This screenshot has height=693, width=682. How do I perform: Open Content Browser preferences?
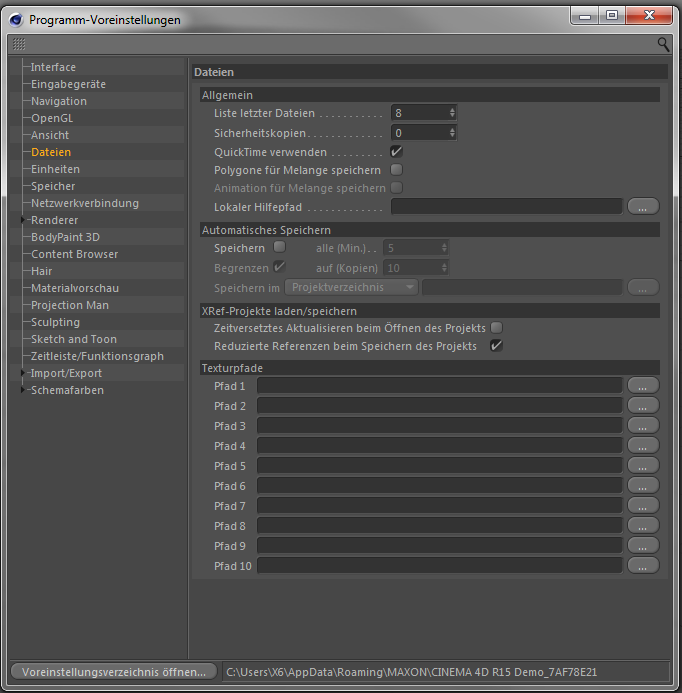point(74,254)
